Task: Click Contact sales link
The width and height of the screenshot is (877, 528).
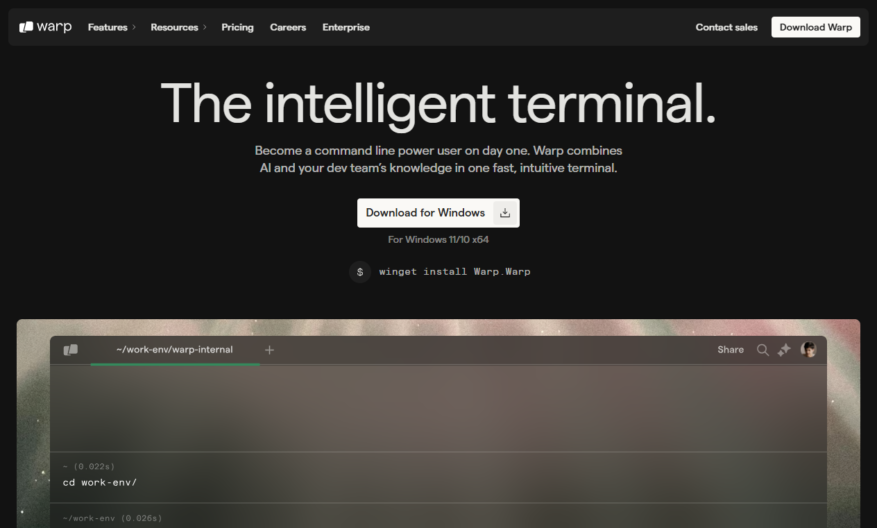Action: point(727,27)
